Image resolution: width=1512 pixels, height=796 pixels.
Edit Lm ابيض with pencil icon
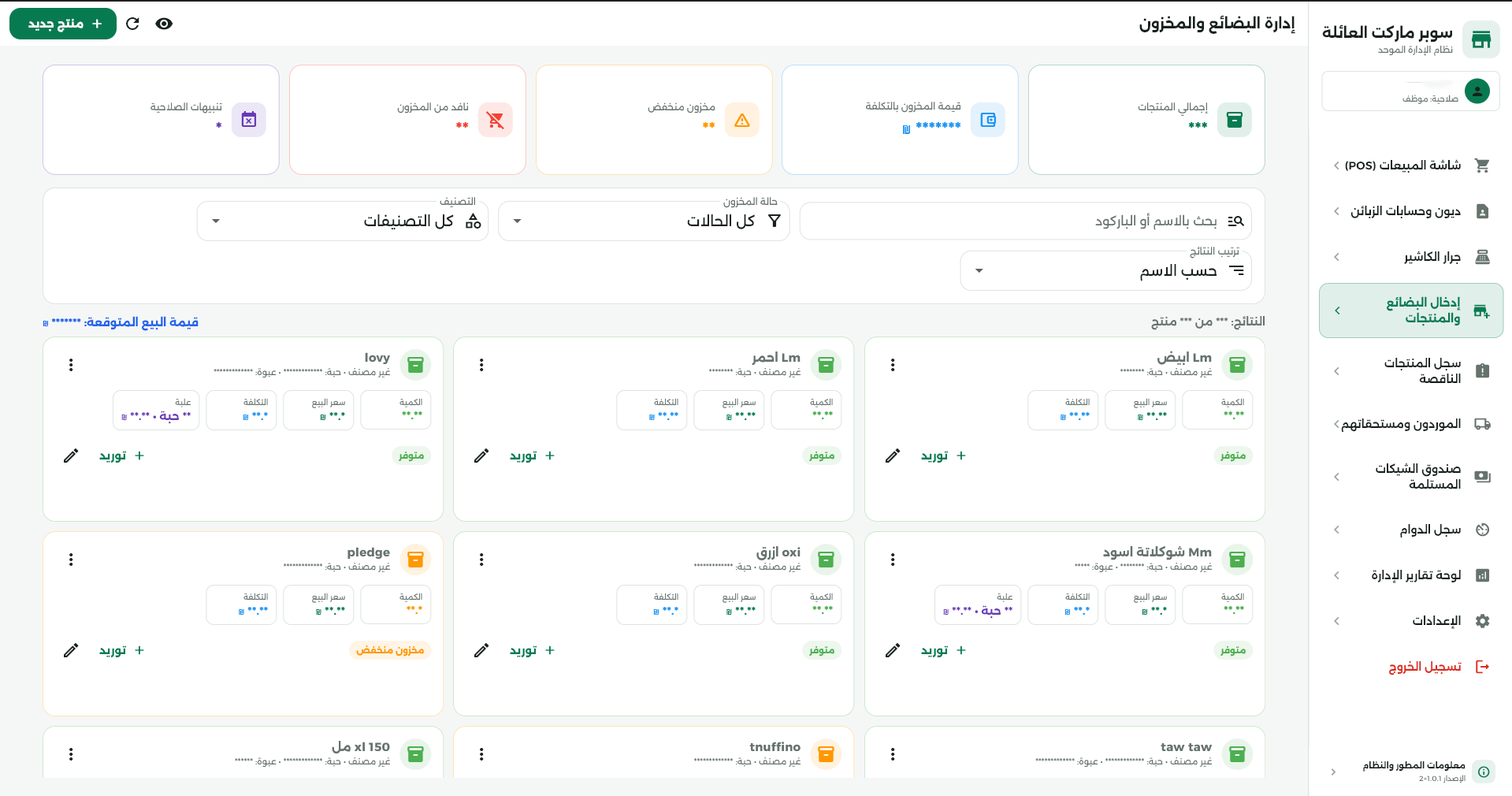coord(893,456)
